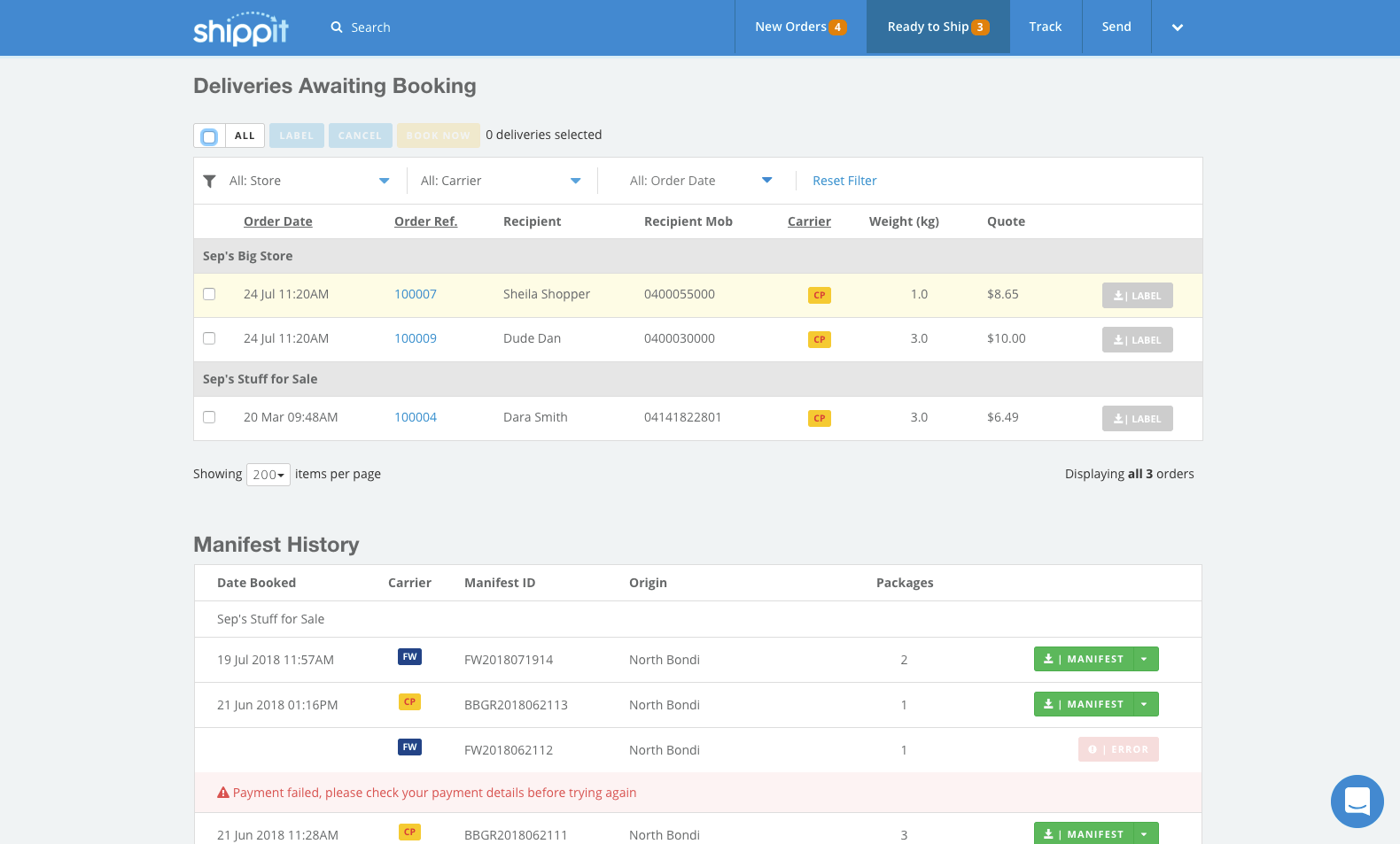
Task: Select the order 100007 checkbox
Action: (209, 294)
